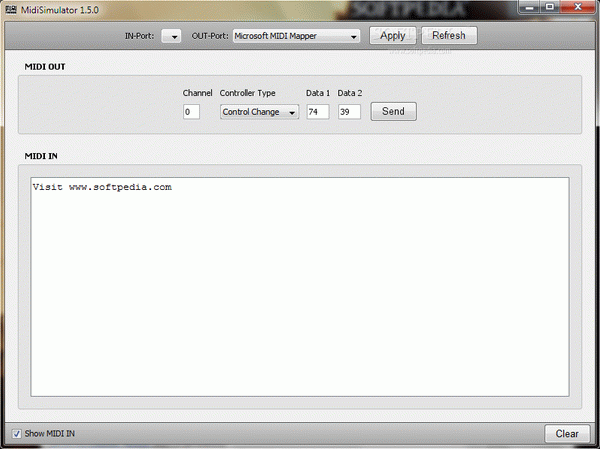
Task: Click the Apply button
Action: coord(392,36)
